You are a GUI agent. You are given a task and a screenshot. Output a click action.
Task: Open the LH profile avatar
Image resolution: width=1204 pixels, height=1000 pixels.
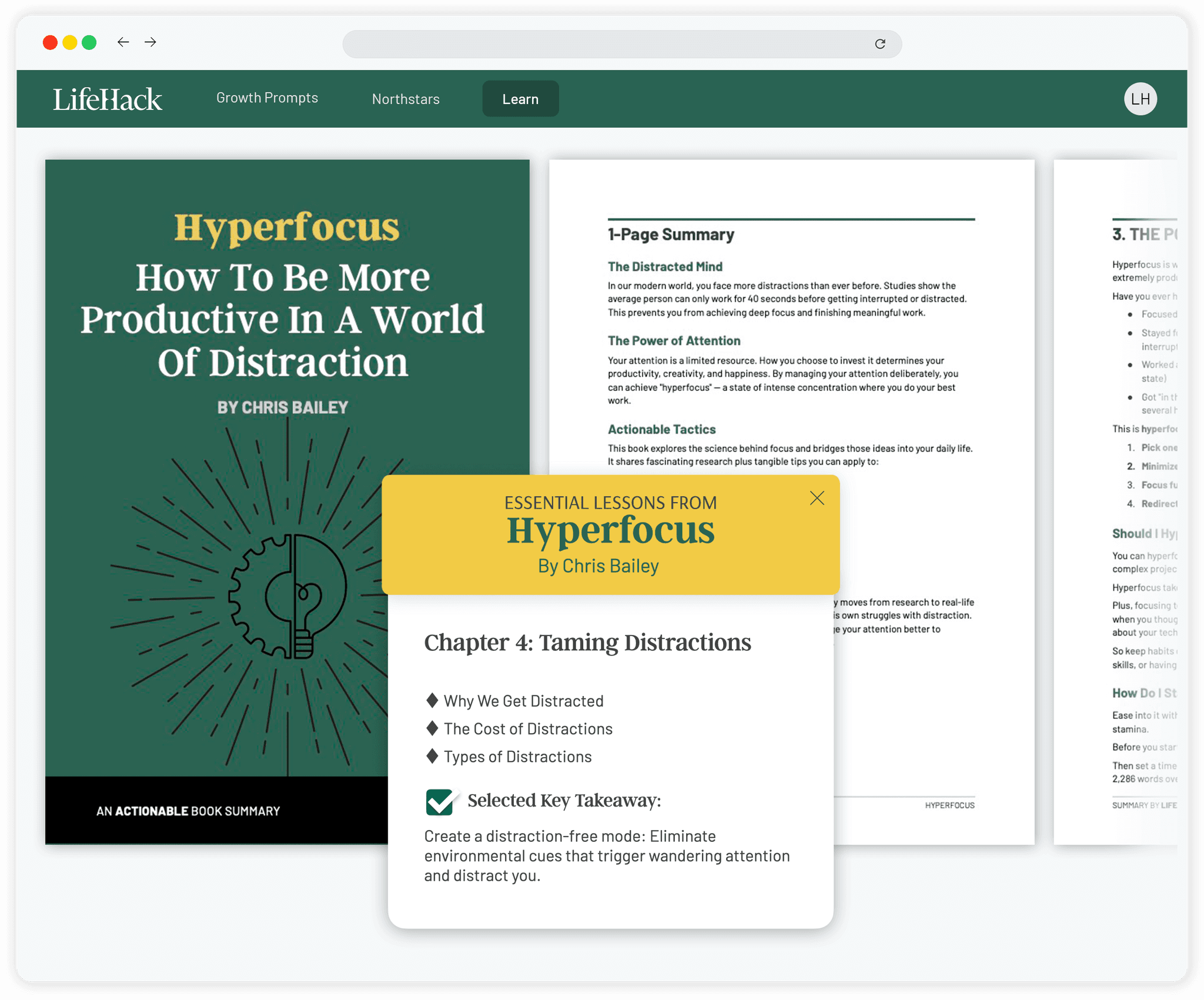1140,99
